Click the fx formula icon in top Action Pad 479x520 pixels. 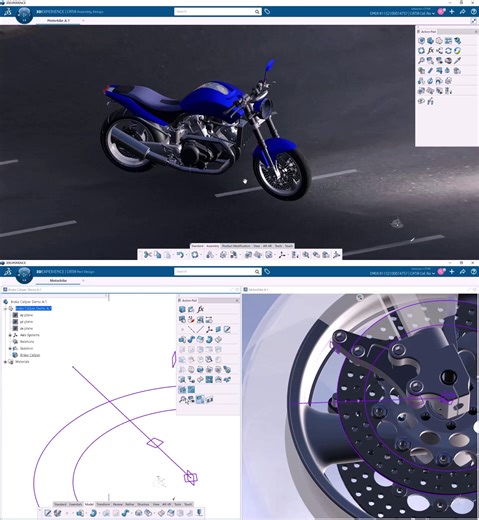click(430, 51)
